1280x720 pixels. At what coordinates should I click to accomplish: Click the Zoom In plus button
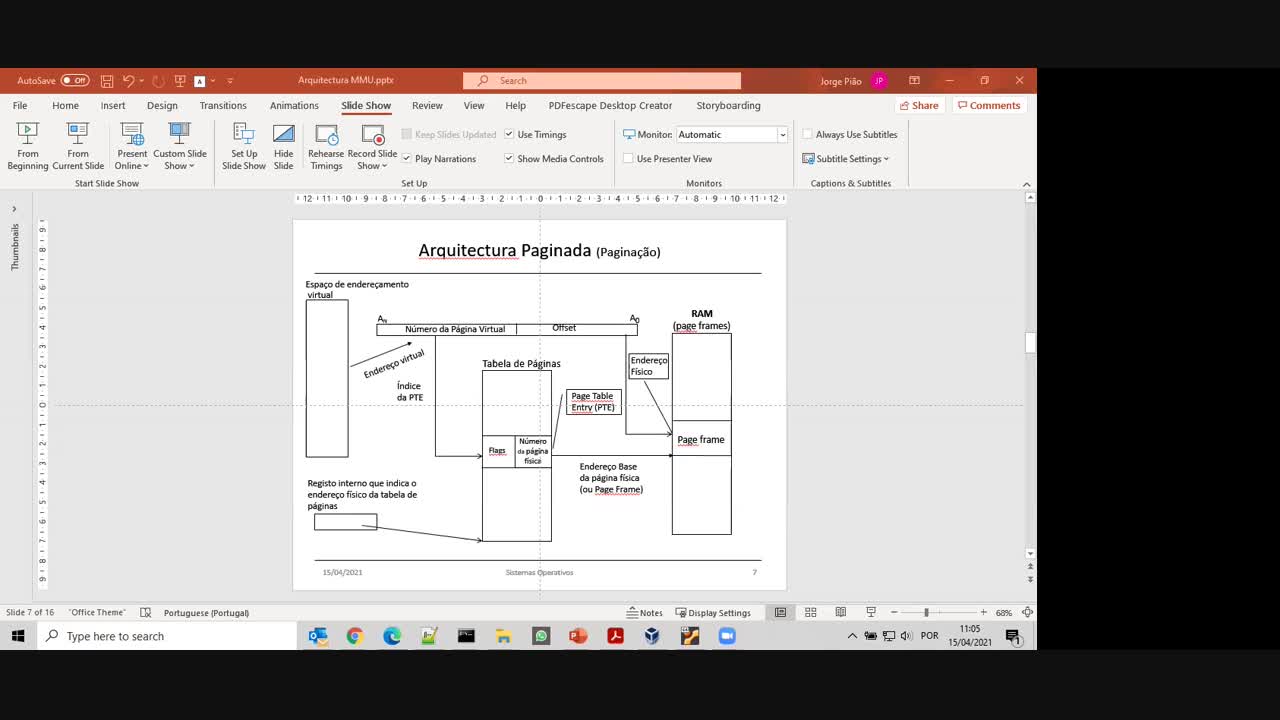click(x=984, y=612)
